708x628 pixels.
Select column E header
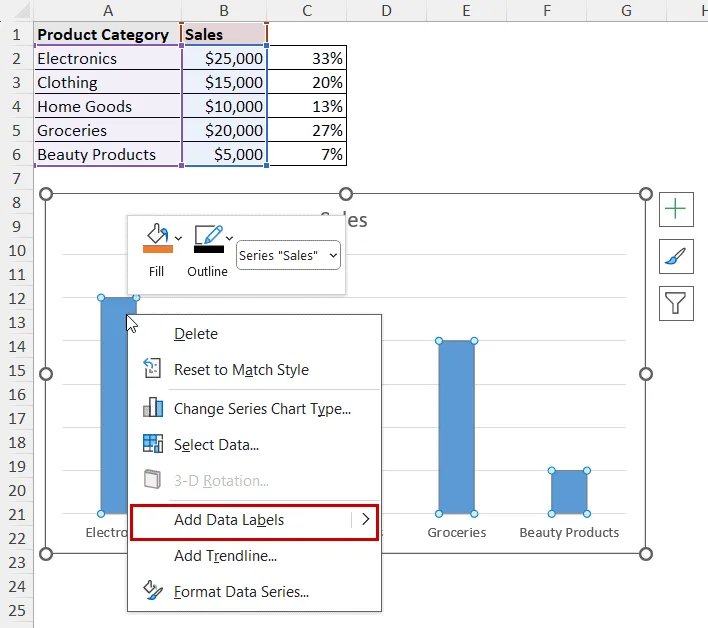[x=466, y=10]
